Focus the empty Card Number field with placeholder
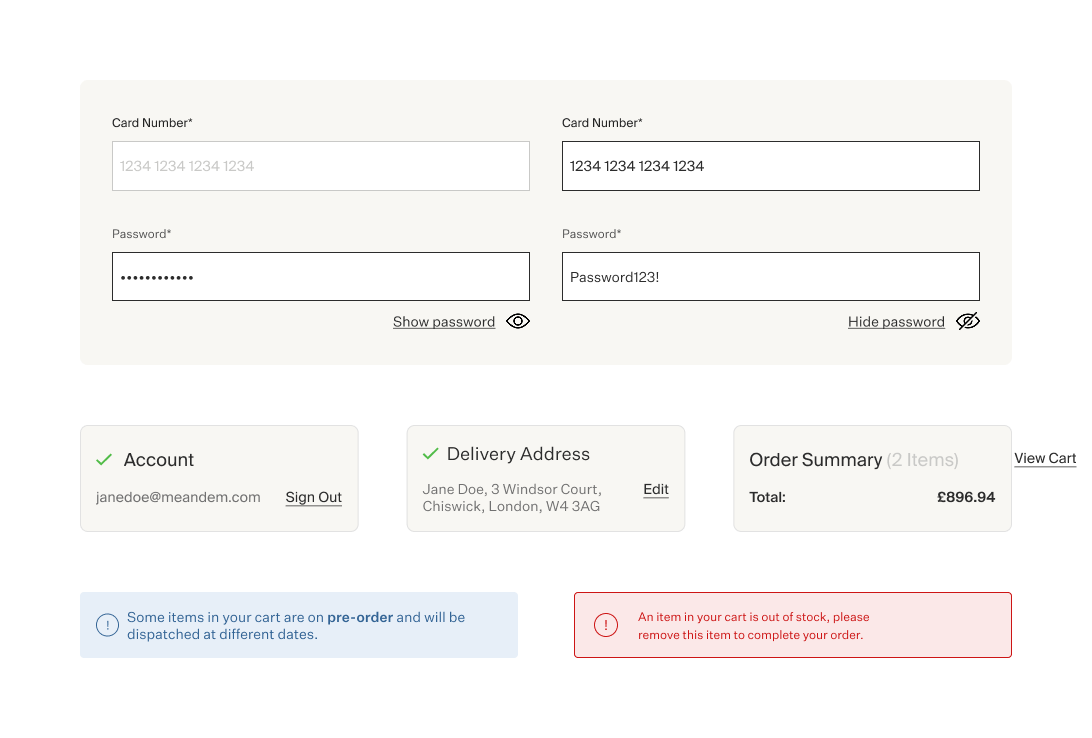This screenshot has height=738, width=1092. [x=320, y=166]
